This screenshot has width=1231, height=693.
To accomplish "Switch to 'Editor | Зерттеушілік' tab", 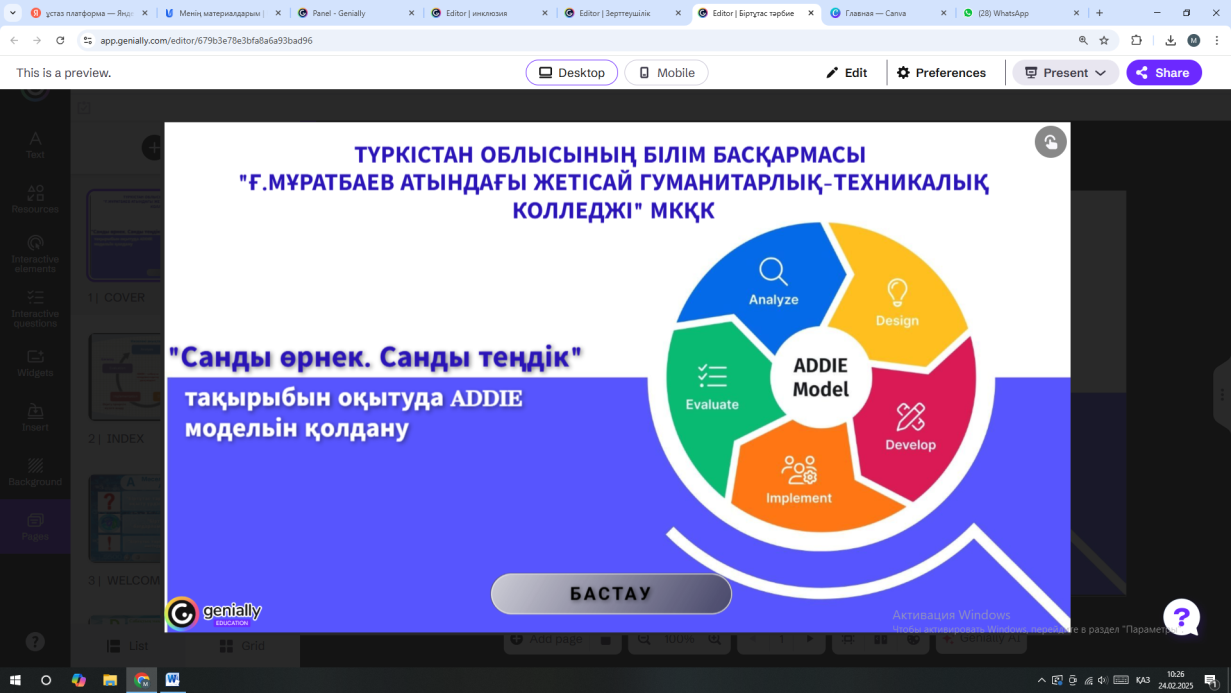I will [x=620, y=13].
